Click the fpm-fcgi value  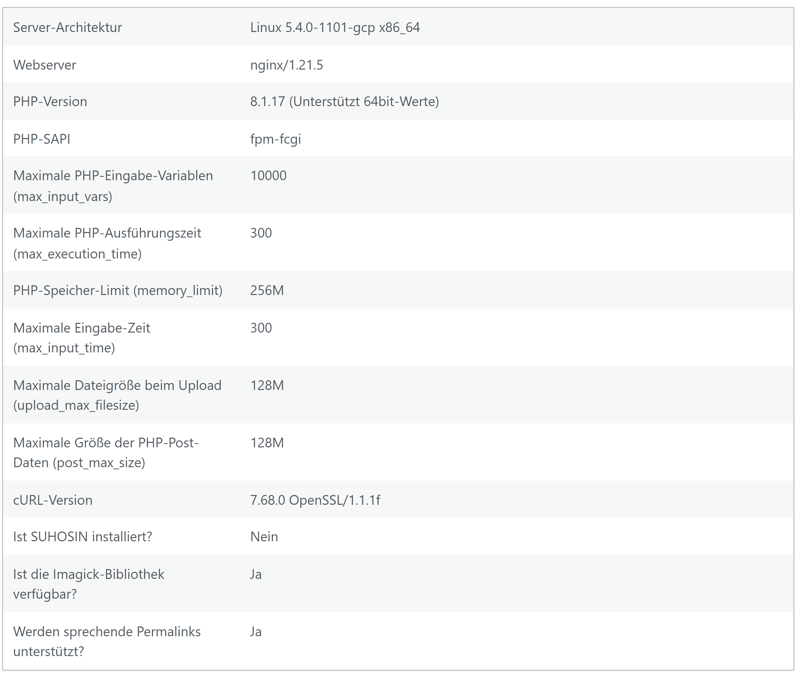point(275,139)
